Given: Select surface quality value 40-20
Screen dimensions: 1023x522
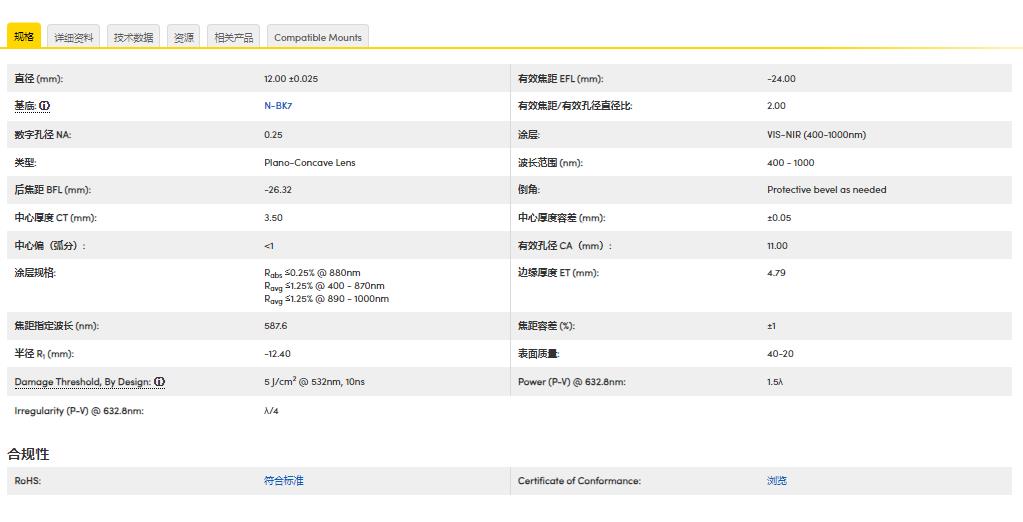Looking at the screenshot, I should point(780,354).
